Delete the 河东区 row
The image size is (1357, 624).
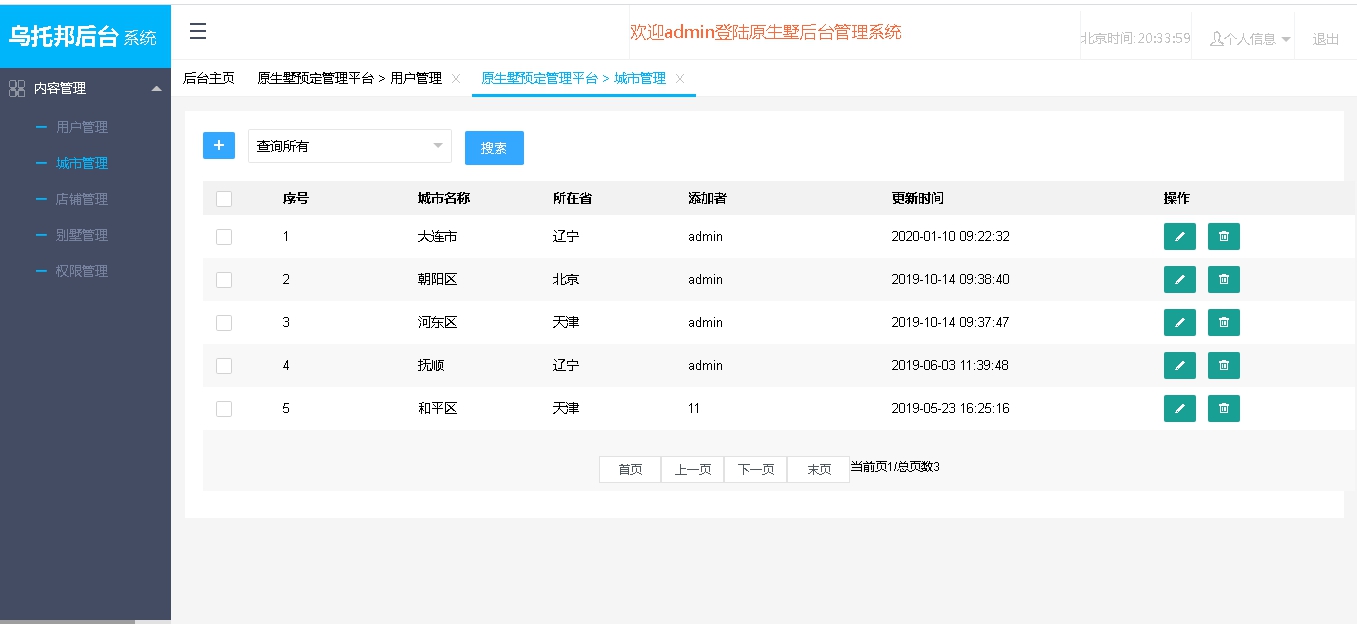(1224, 322)
